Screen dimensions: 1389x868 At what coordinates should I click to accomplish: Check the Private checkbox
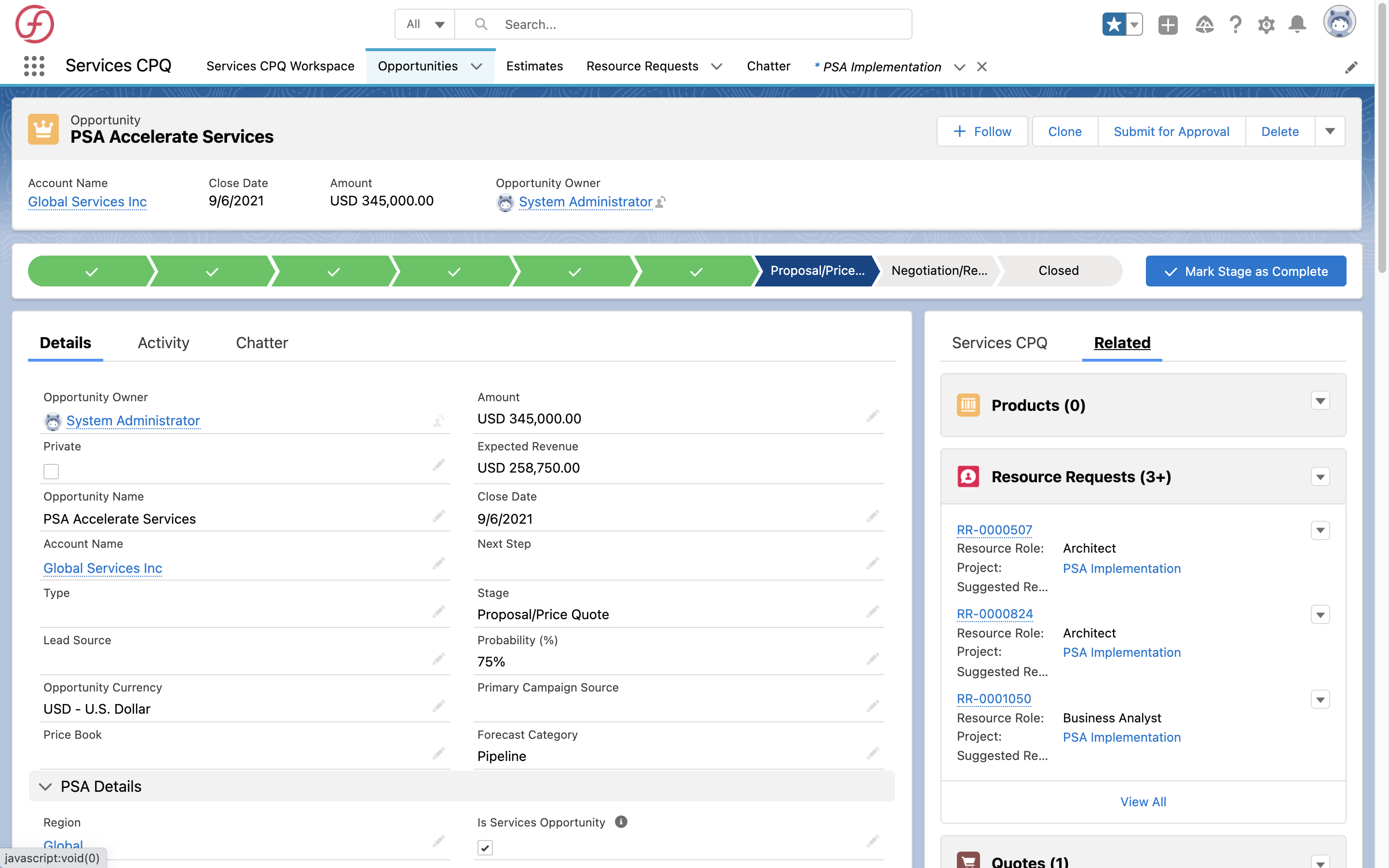51,471
